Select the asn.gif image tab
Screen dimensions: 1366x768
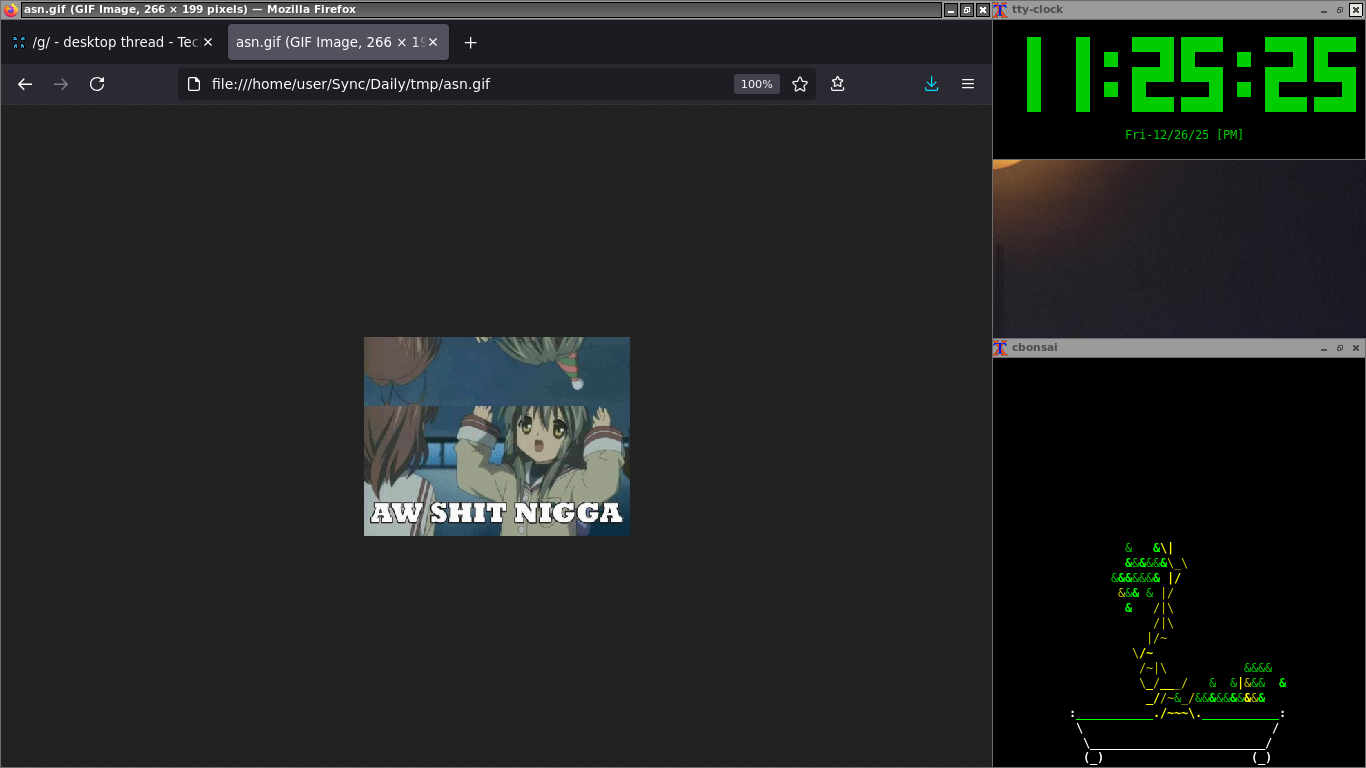coord(338,42)
